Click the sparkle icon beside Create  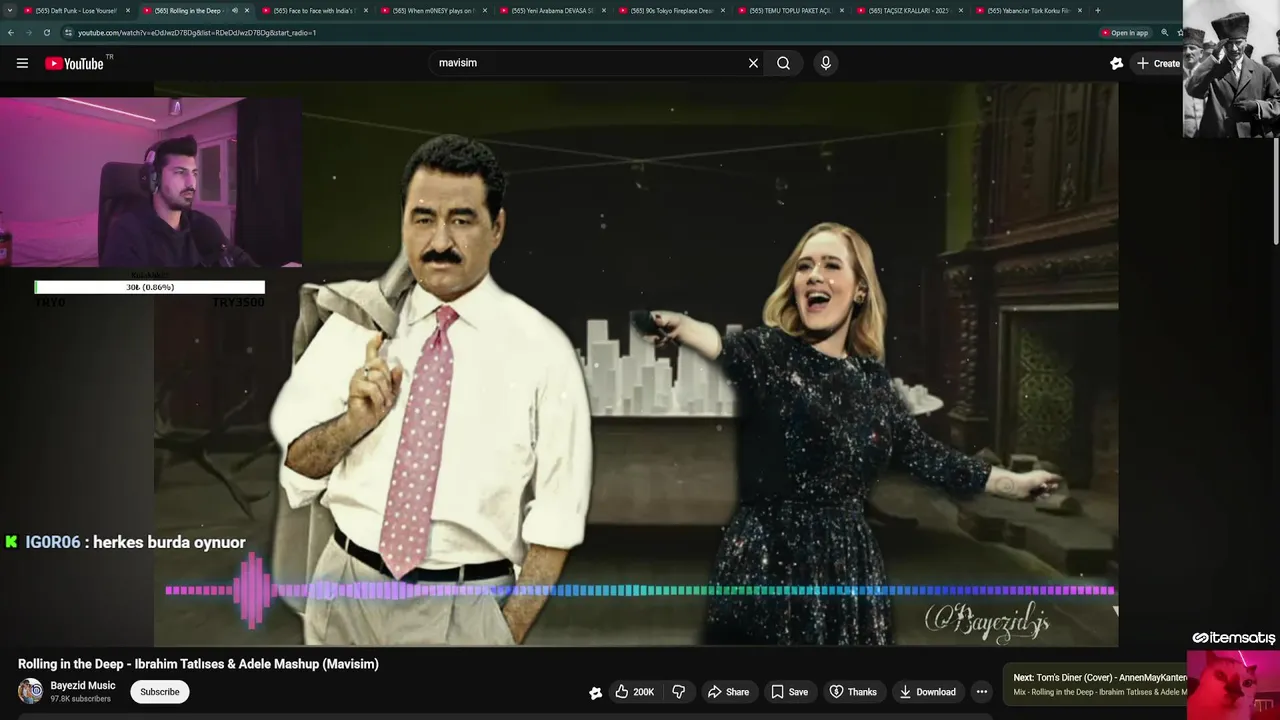click(1117, 63)
